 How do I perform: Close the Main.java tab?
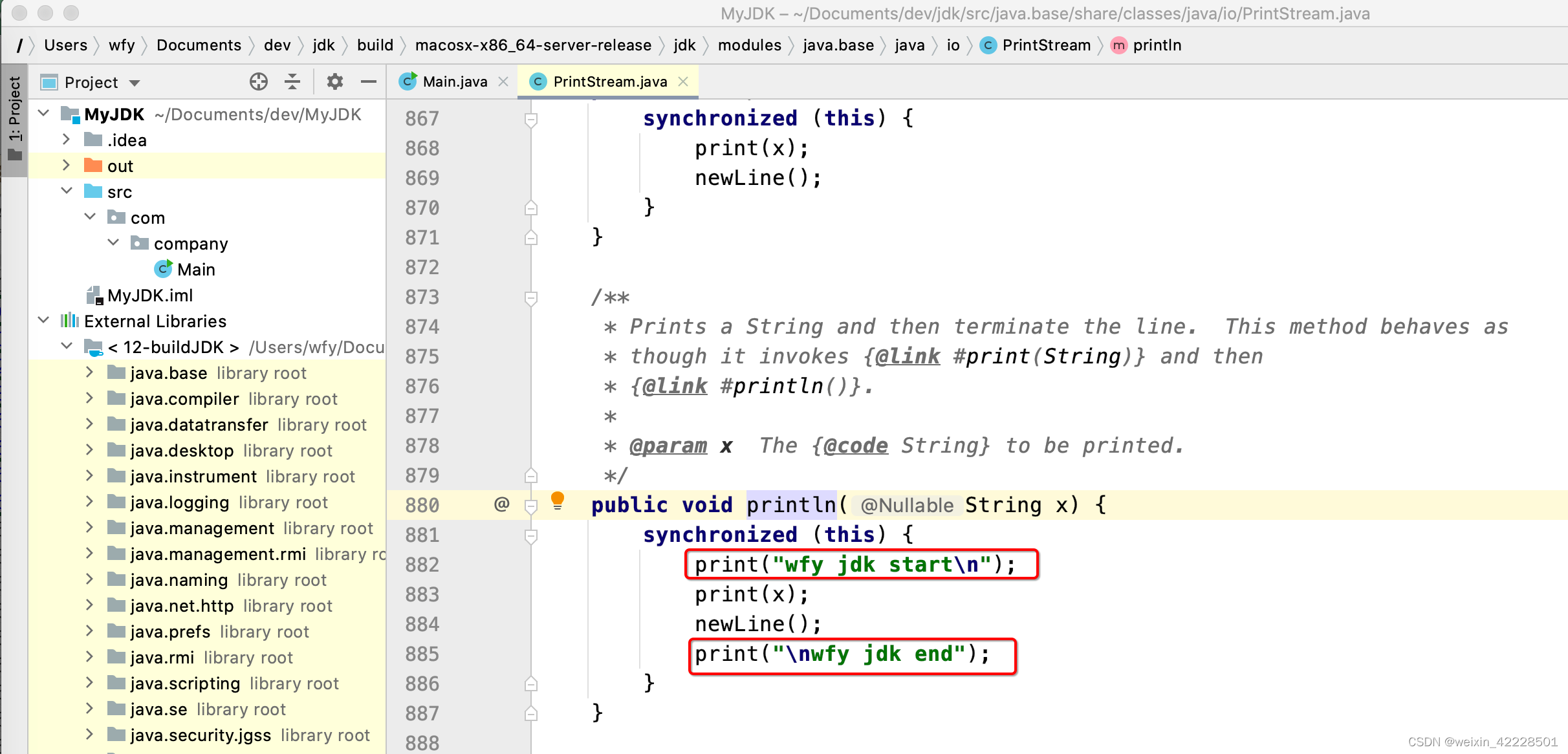[503, 81]
